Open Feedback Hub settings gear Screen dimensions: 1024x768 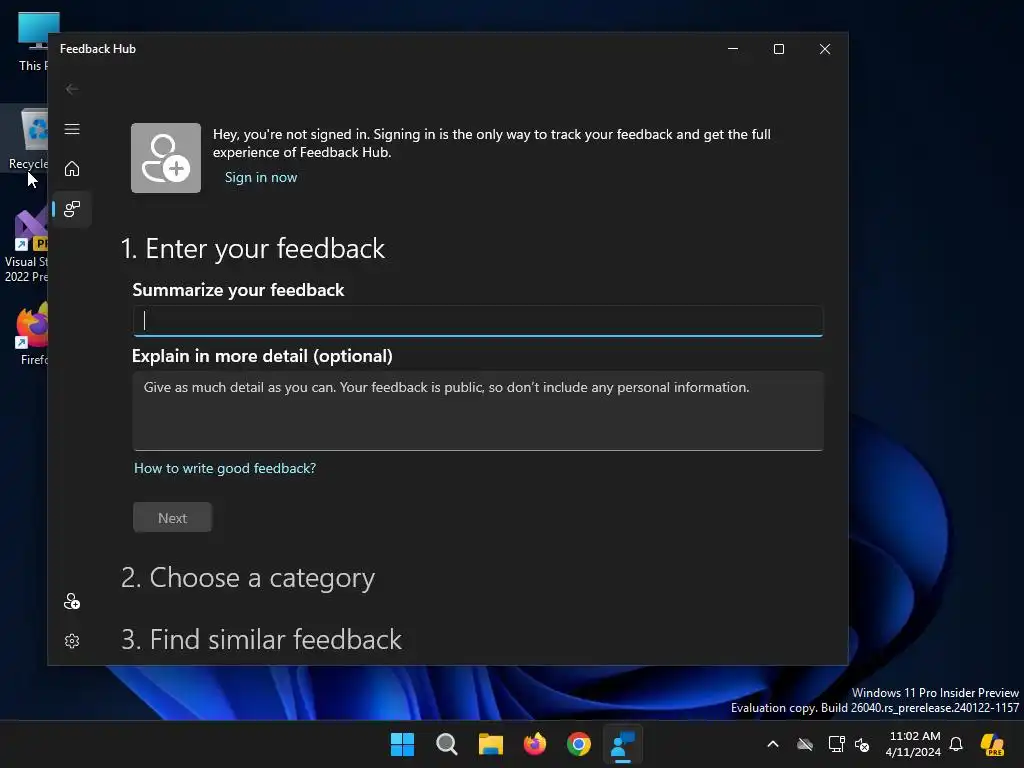point(72,641)
